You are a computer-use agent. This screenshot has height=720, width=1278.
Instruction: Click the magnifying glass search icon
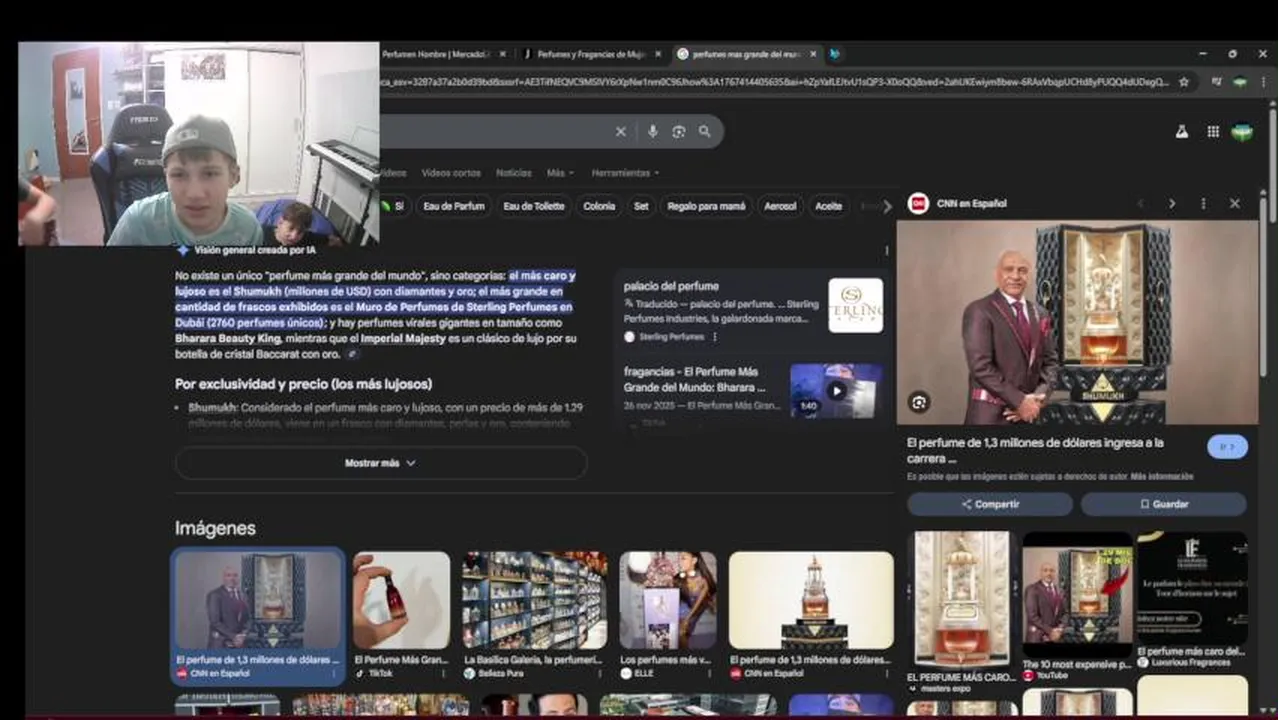pos(705,131)
